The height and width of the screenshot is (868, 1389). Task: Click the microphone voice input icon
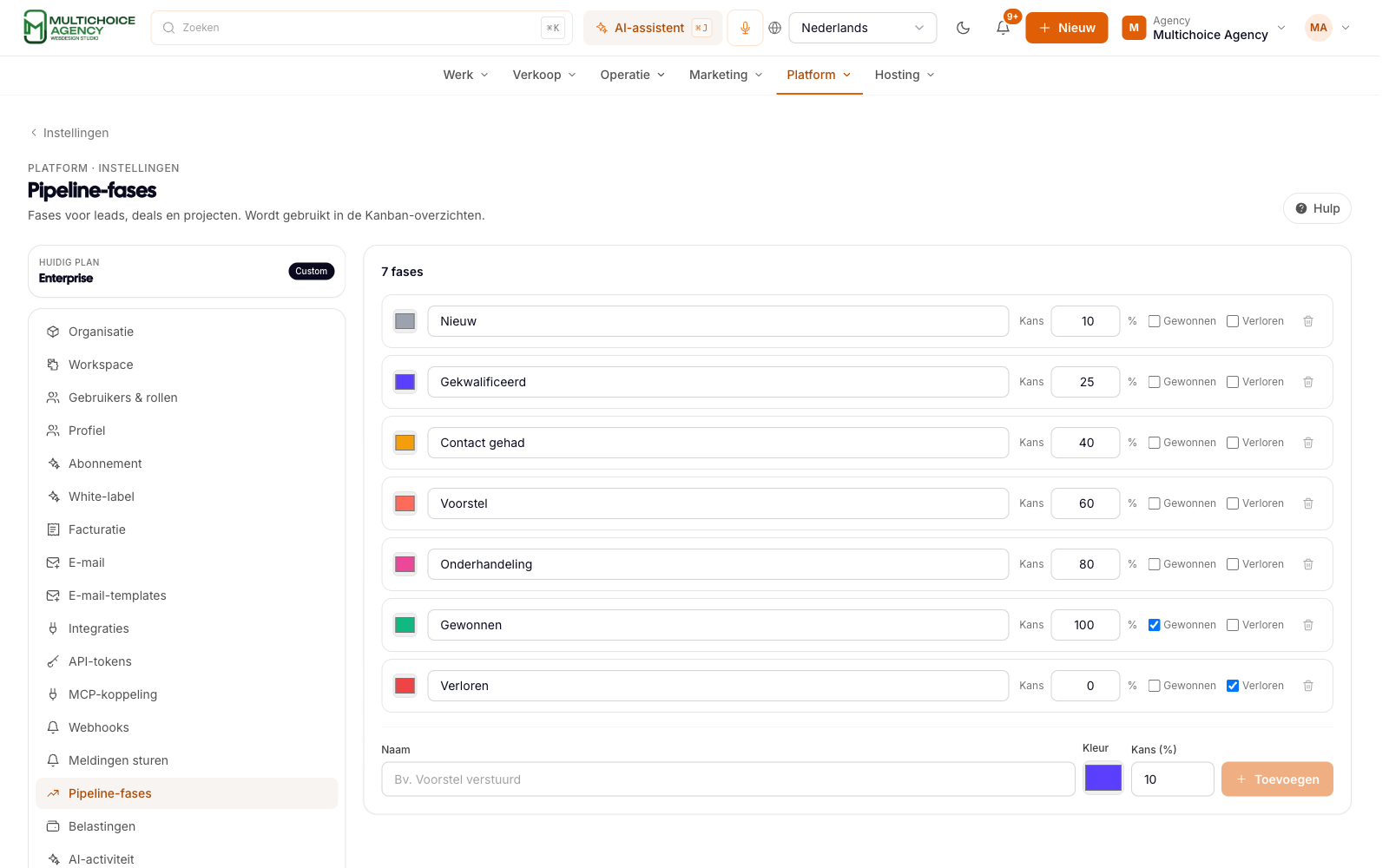(x=745, y=28)
